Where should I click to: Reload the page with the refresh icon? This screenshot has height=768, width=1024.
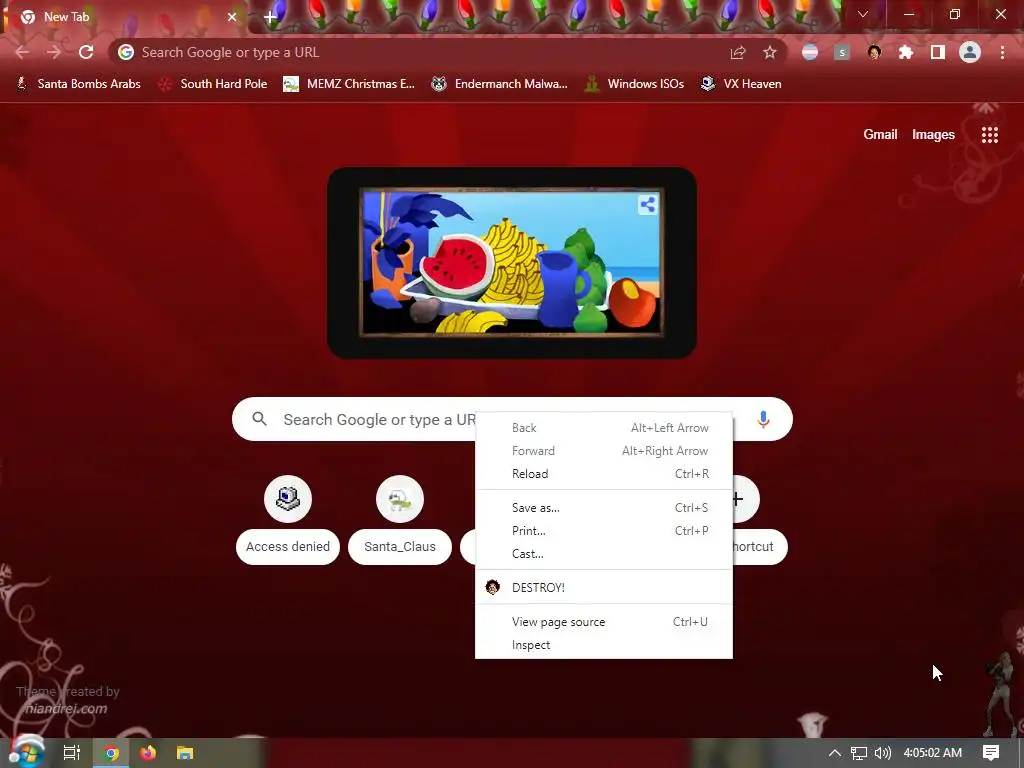86,52
